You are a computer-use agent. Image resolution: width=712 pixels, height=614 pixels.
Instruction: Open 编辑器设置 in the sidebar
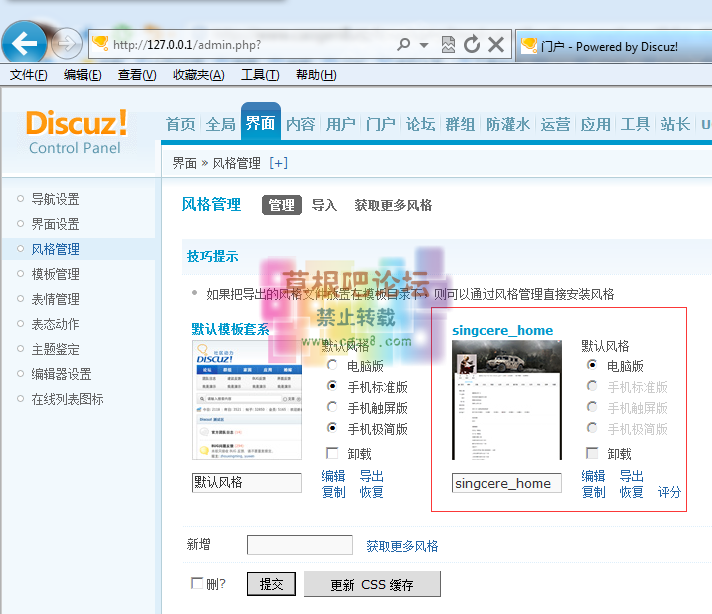click(61, 374)
